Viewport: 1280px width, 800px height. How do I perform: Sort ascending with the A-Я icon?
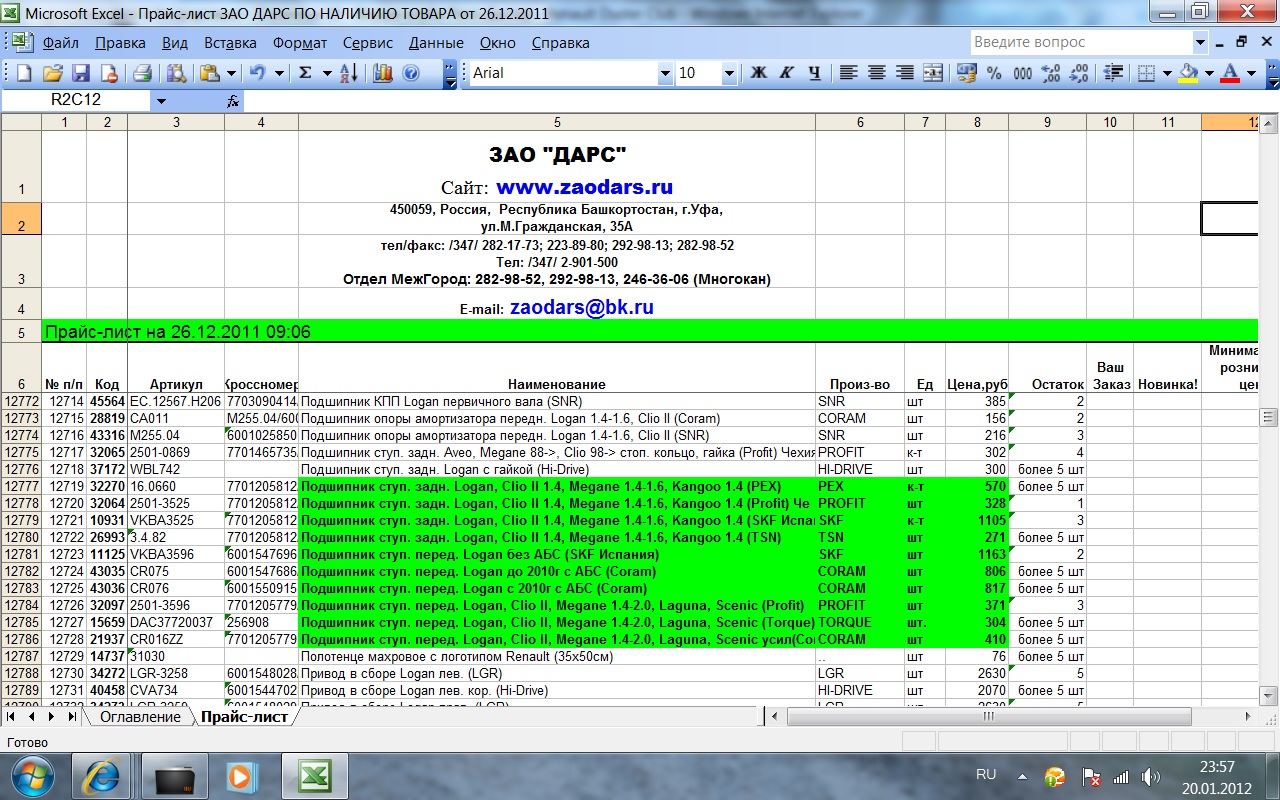coord(349,73)
